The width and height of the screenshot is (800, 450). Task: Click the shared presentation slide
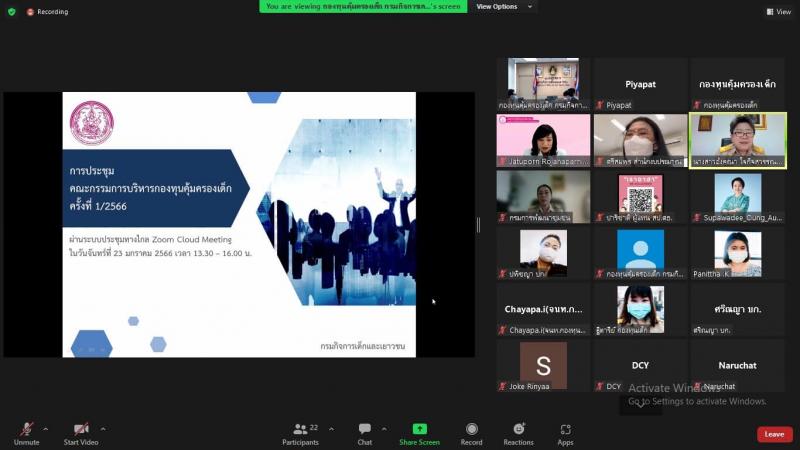239,224
